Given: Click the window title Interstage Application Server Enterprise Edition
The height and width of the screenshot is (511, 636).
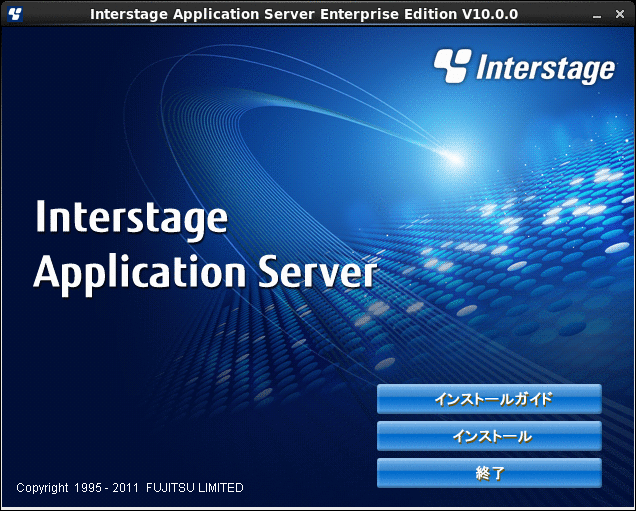Looking at the screenshot, I should 304,14.
